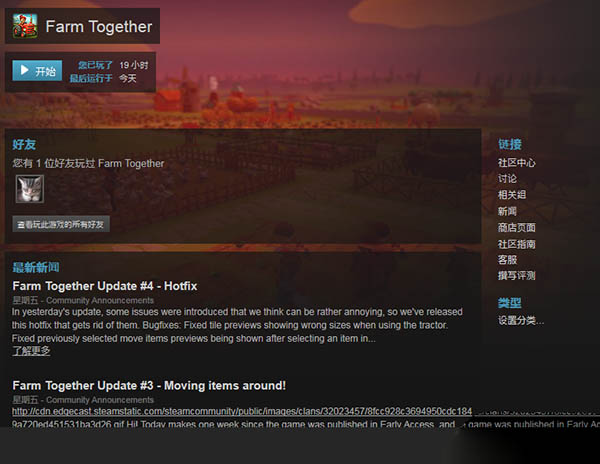Open the friend's cat avatar profile
Image resolution: width=600 pixels, height=464 pixels.
[30, 189]
